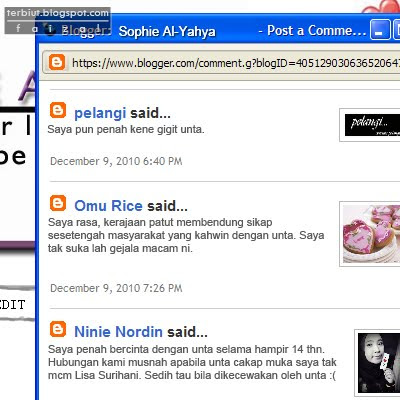Click Ninie Nordin's comment about Lisa Surihani
Screen dimensions: 400x400
point(192,362)
